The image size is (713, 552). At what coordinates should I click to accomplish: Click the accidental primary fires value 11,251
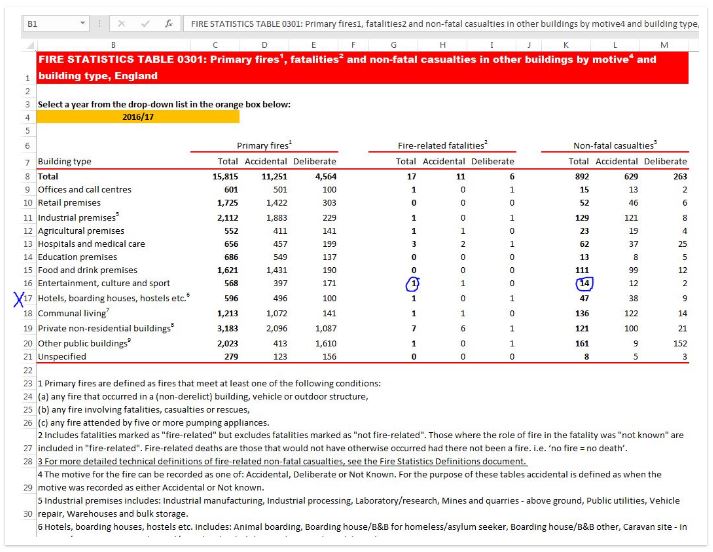coord(274,176)
